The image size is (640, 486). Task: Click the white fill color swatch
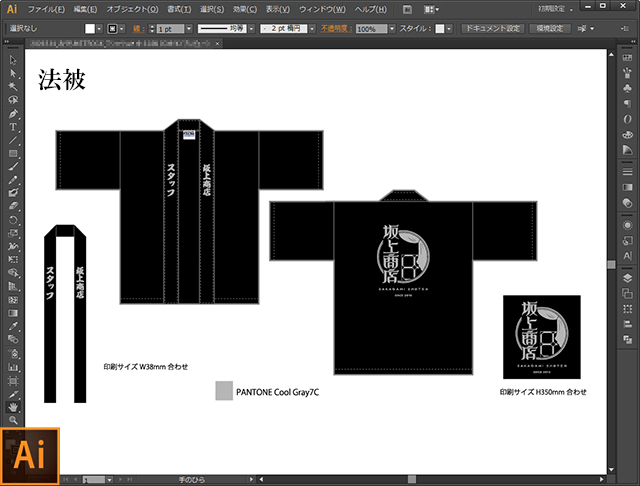tap(90, 29)
